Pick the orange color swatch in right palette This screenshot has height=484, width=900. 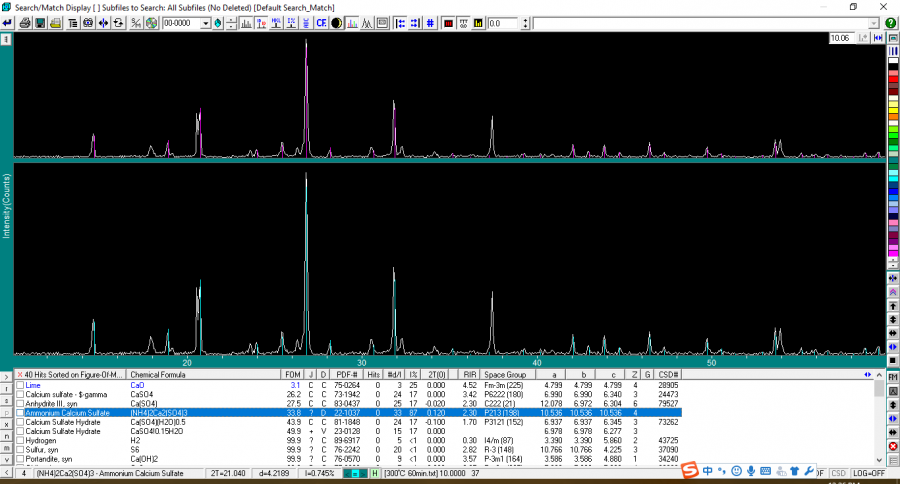pos(893,118)
